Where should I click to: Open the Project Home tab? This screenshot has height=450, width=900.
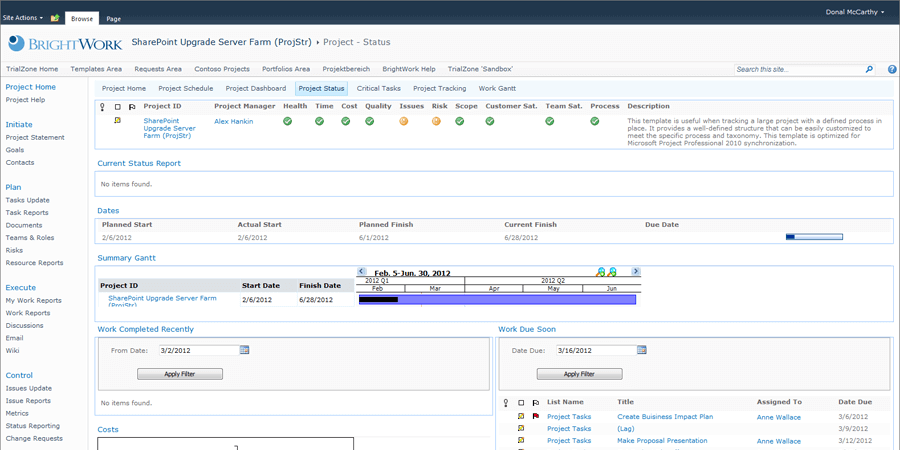click(x=124, y=88)
